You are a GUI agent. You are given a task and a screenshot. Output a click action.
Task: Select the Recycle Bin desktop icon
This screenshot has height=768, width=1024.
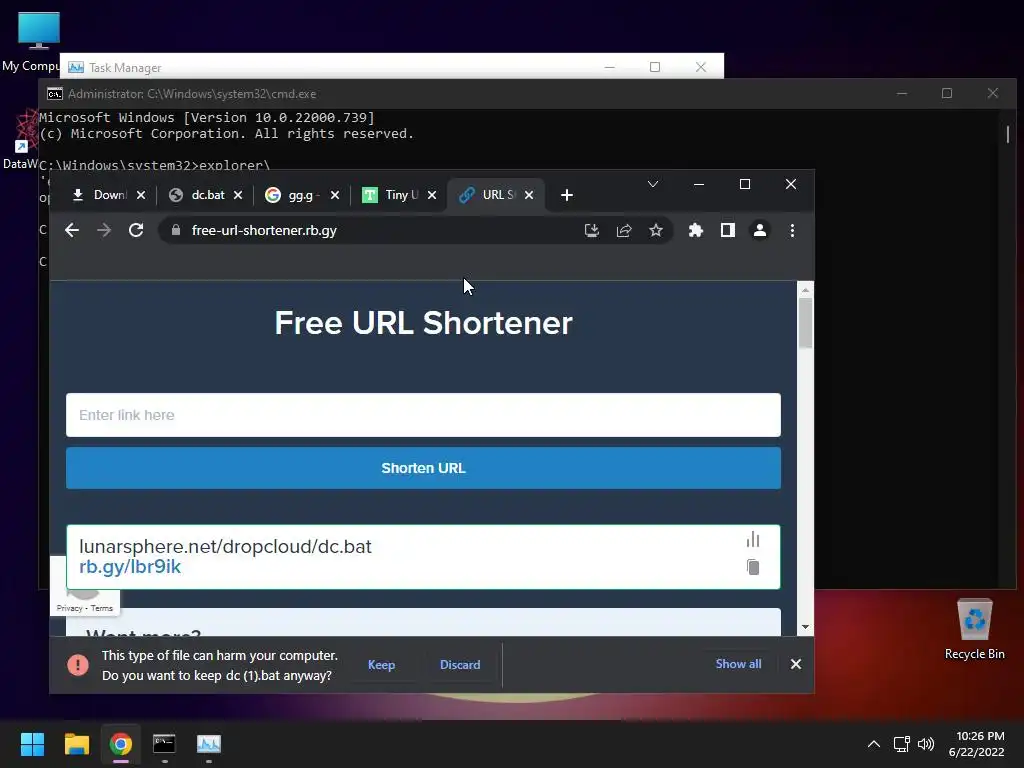click(x=974, y=630)
